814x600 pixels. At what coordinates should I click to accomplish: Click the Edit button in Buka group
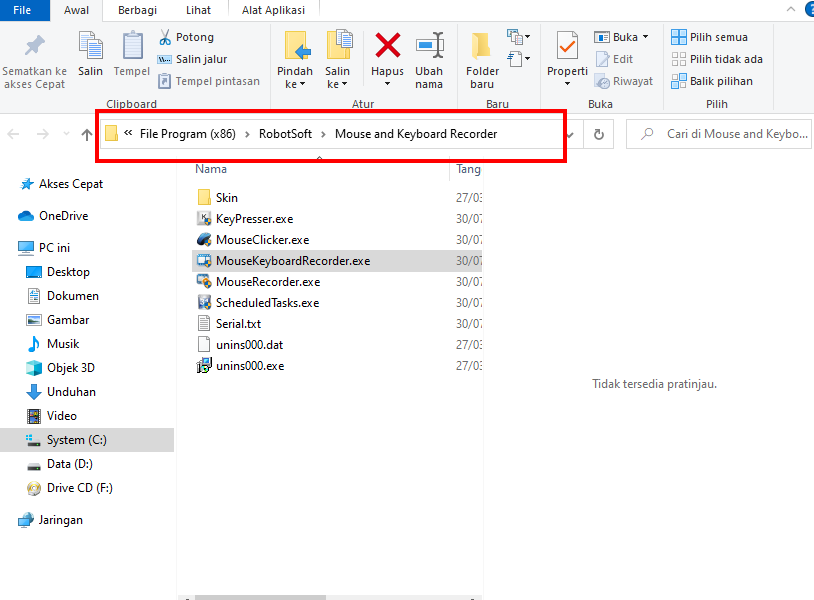point(615,59)
